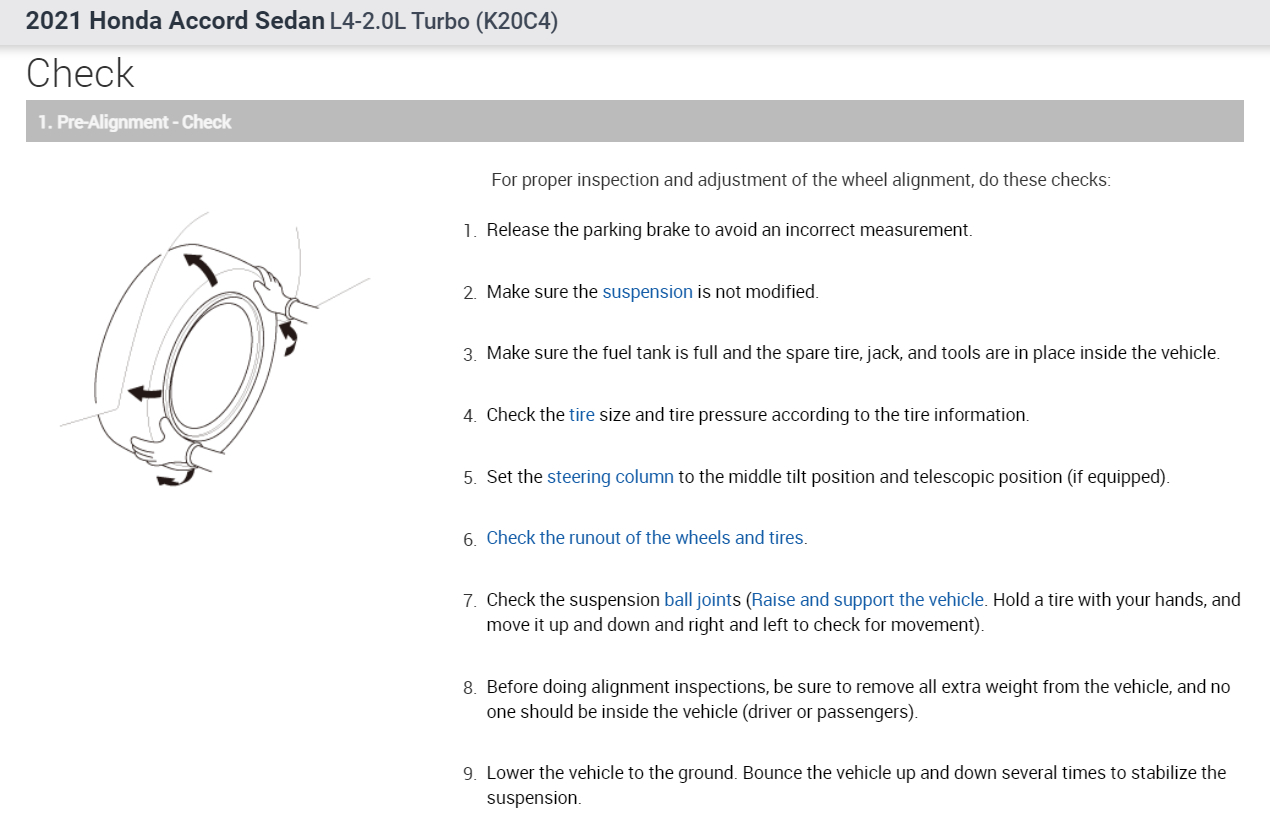This screenshot has height=821, width=1270.
Task: Click the tire link in step 4
Action: [581, 414]
